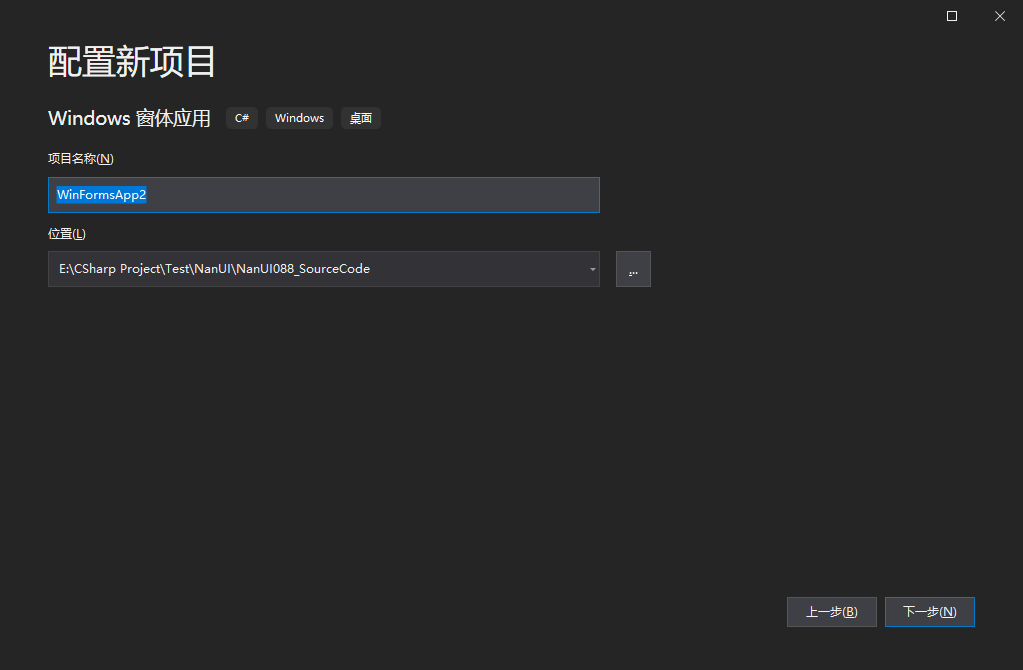Click the 上一步(B) Back button
This screenshot has height=670, width=1023.
click(831, 611)
